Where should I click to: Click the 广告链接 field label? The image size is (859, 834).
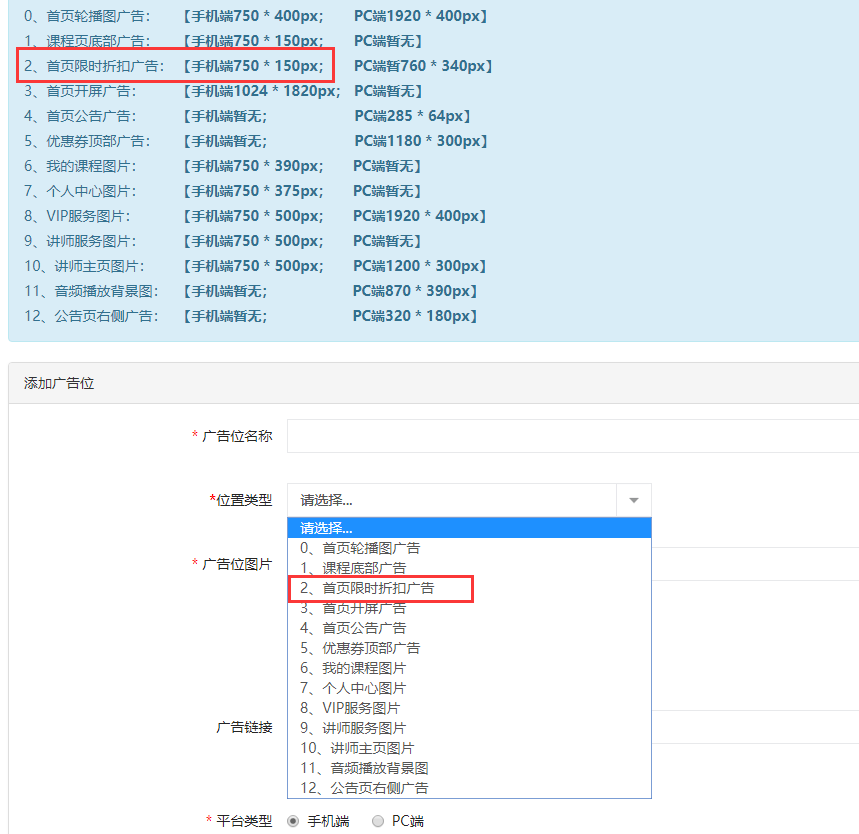click(x=244, y=727)
